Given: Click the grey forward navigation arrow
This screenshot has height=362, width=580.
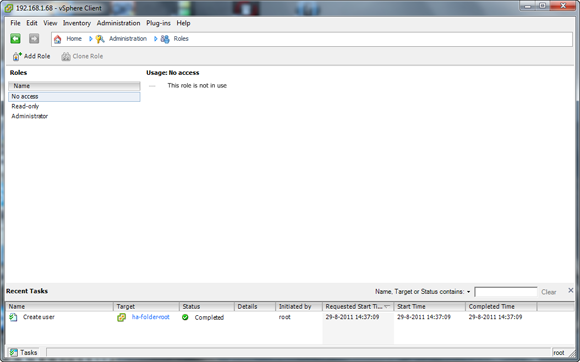Looking at the screenshot, I should (34, 38).
